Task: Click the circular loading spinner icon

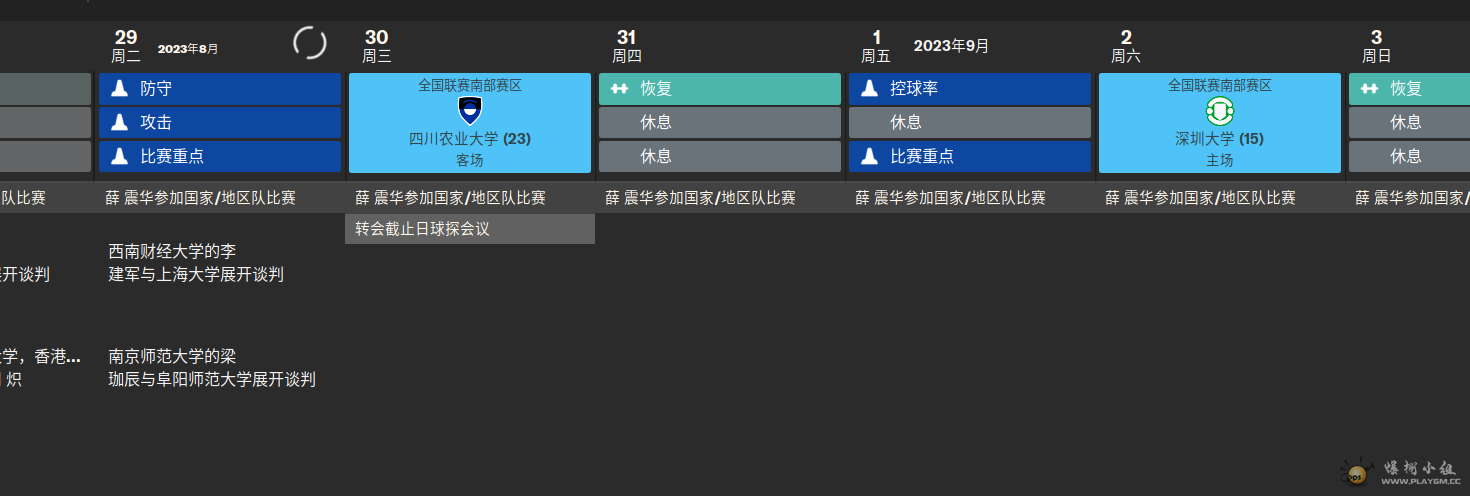Action: (309, 43)
